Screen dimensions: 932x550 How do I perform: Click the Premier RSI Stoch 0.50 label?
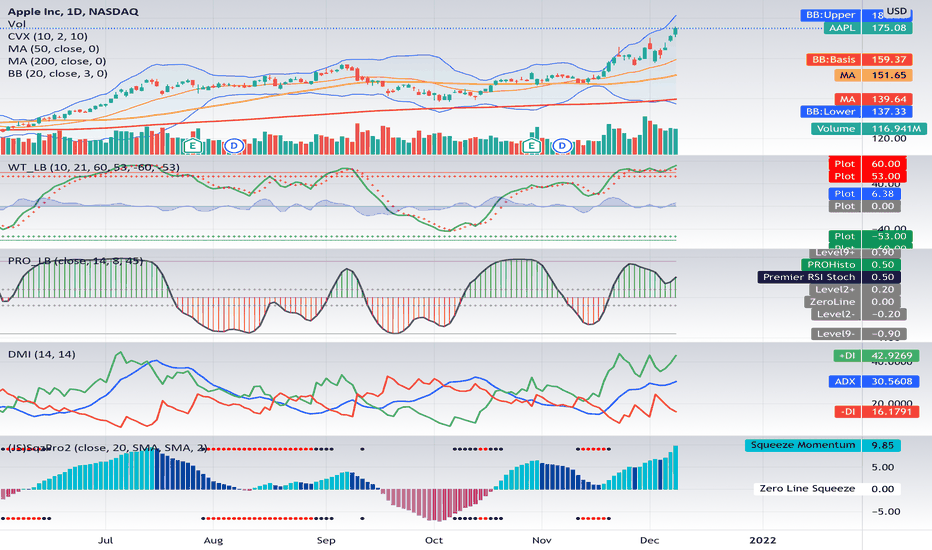click(829, 277)
